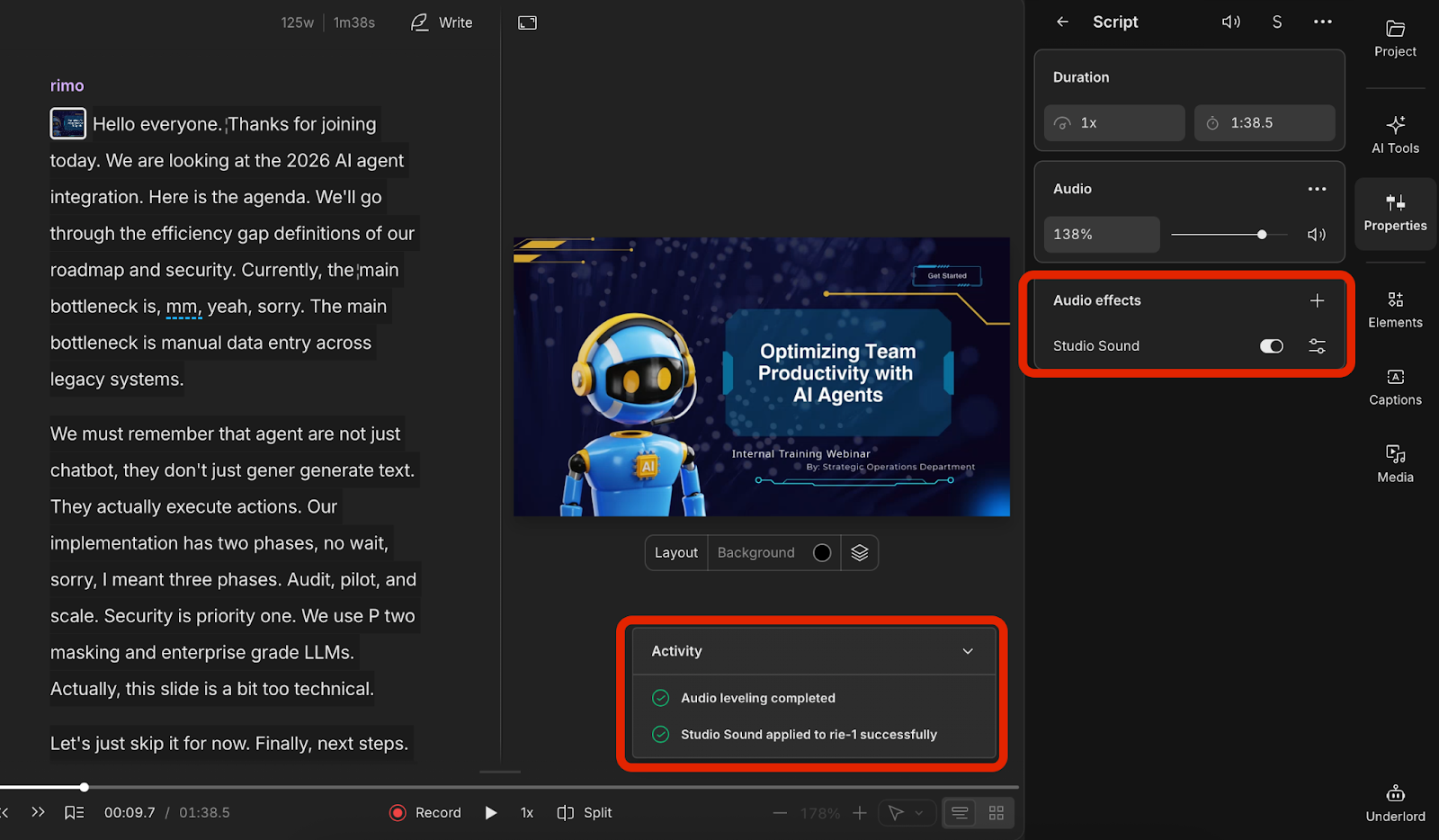
Task: Select the Properties tab
Action: point(1395,212)
